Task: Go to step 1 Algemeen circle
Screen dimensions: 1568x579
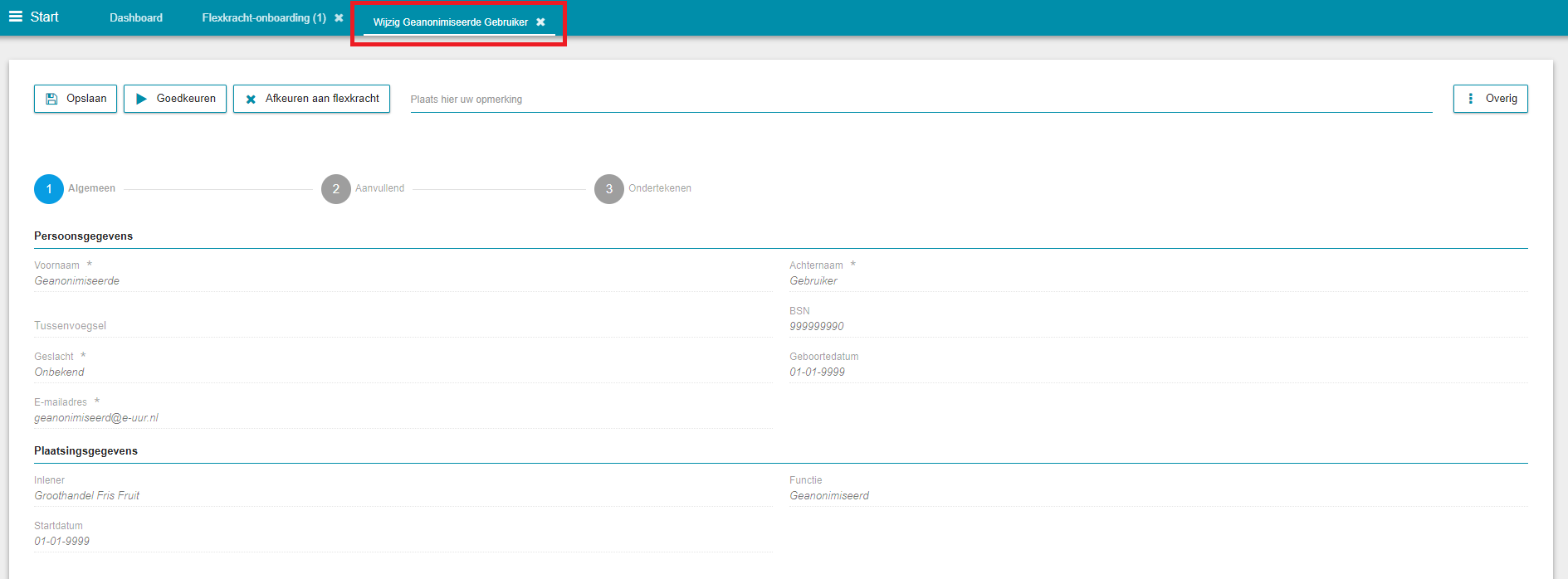Action: click(49, 189)
